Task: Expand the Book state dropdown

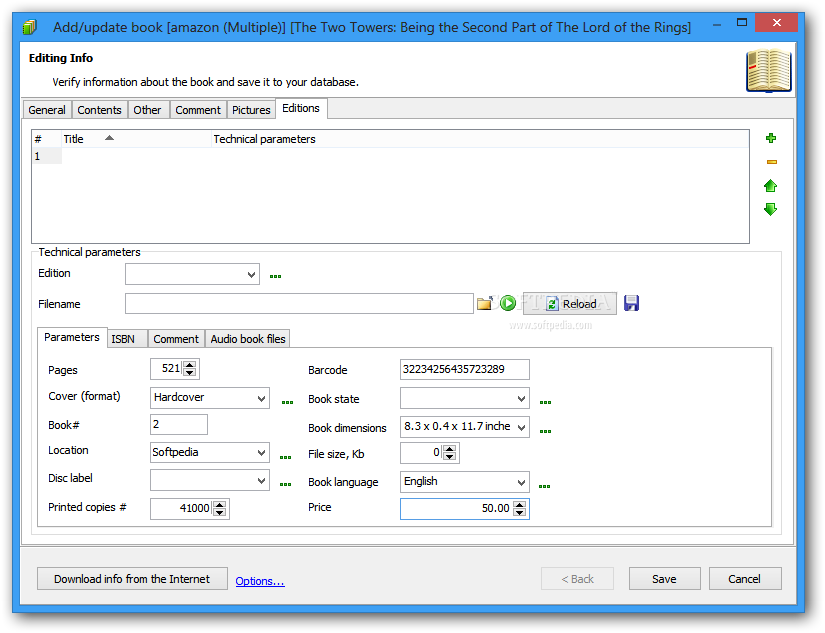Action: click(x=521, y=398)
